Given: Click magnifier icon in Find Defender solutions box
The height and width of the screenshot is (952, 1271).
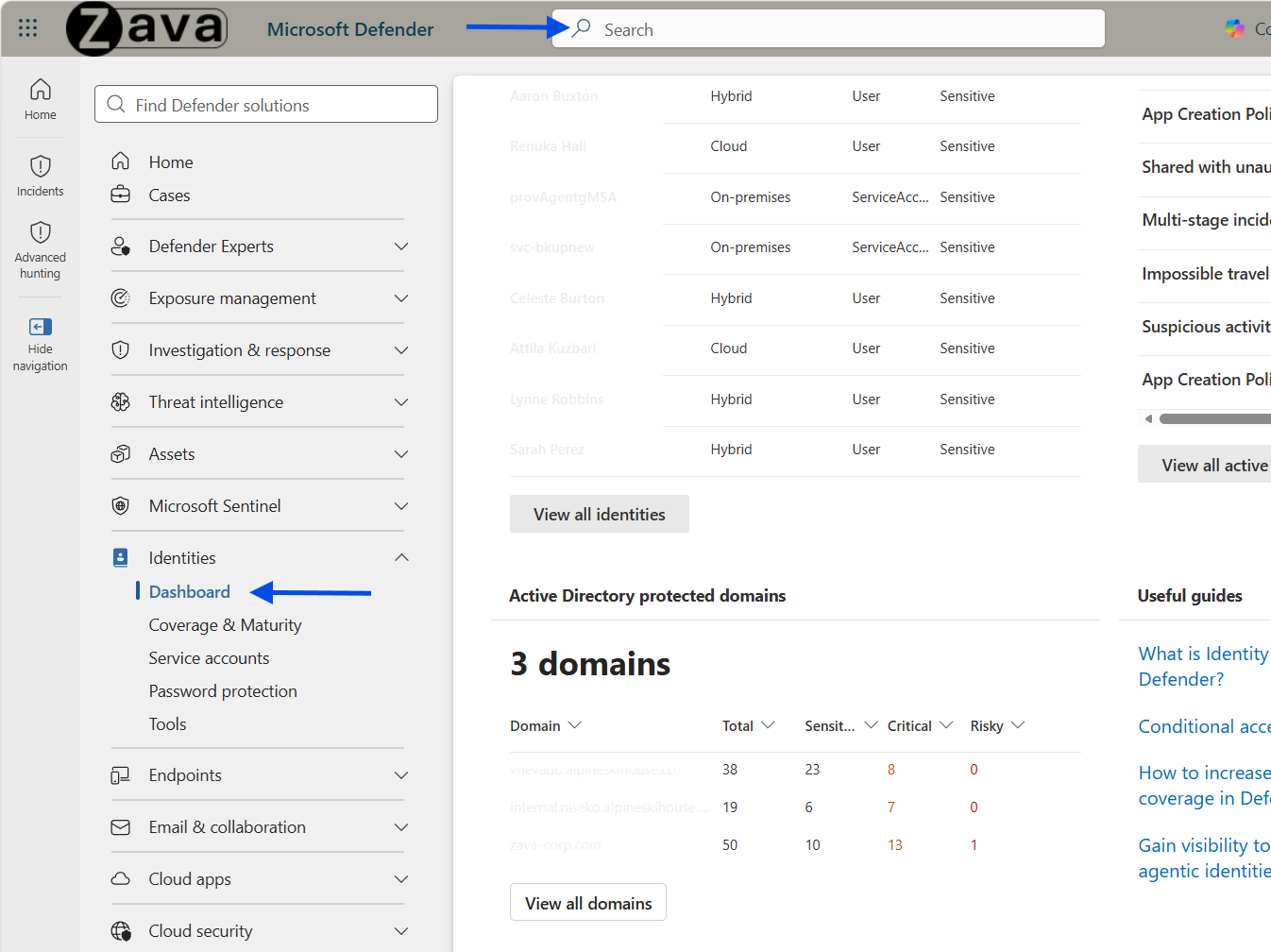Looking at the screenshot, I should click(x=116, y=104).
